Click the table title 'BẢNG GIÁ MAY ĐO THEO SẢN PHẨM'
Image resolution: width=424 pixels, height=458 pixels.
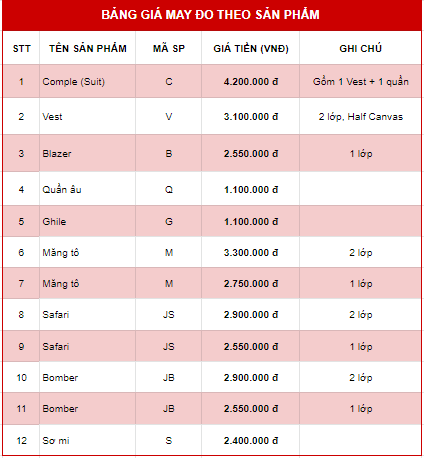pos(210,15)
